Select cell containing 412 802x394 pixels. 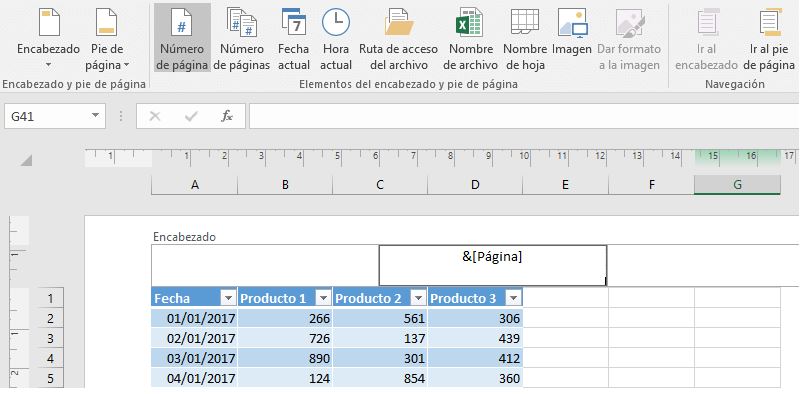click(475, 358)
